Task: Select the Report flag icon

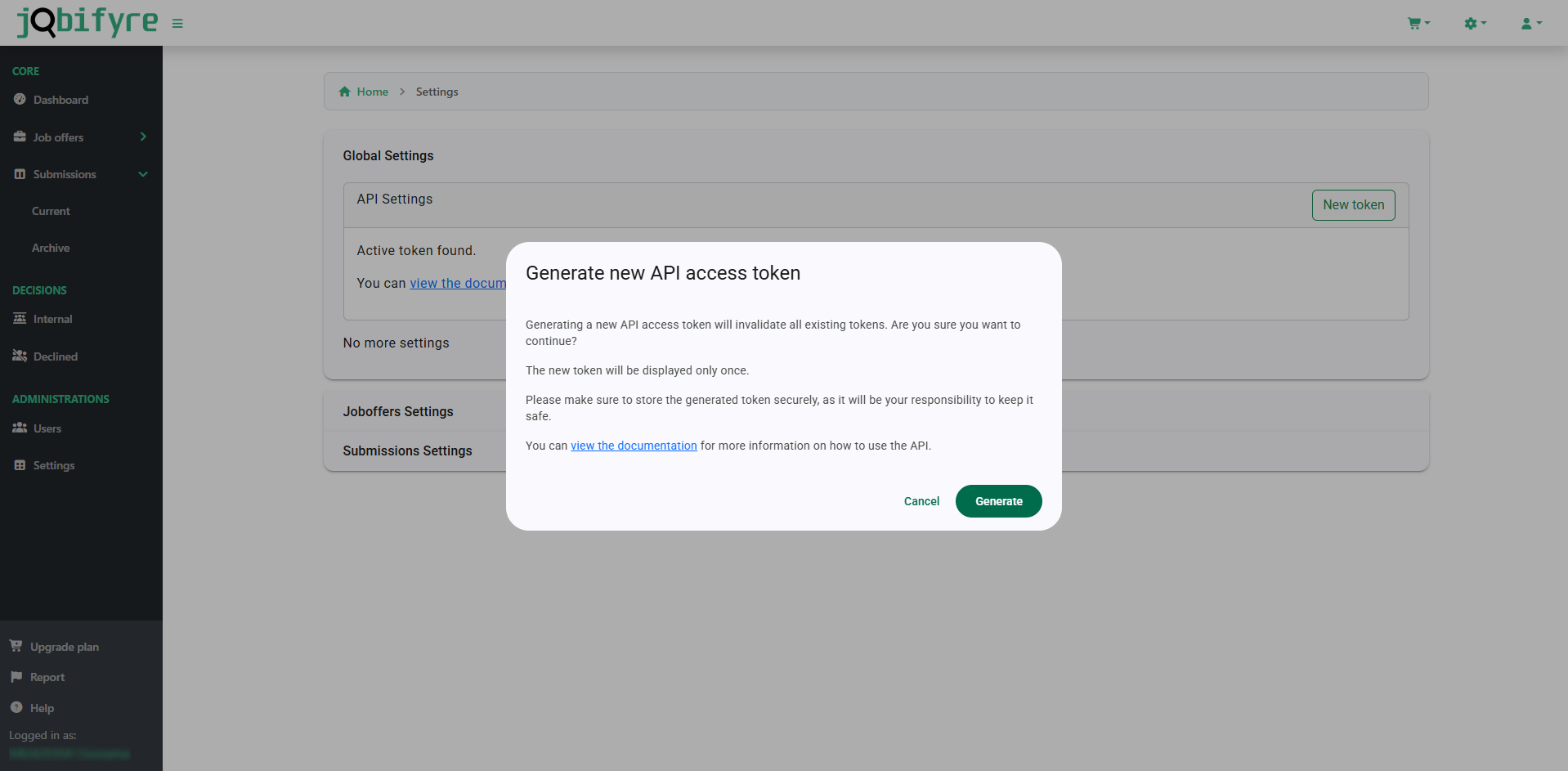Action: [16, 677]
